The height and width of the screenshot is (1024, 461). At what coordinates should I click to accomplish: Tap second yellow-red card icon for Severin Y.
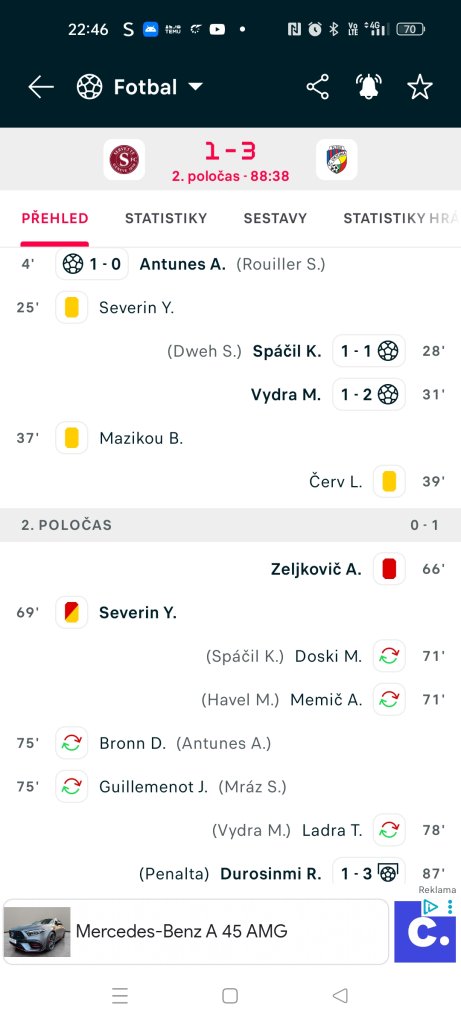coord(72,613)
